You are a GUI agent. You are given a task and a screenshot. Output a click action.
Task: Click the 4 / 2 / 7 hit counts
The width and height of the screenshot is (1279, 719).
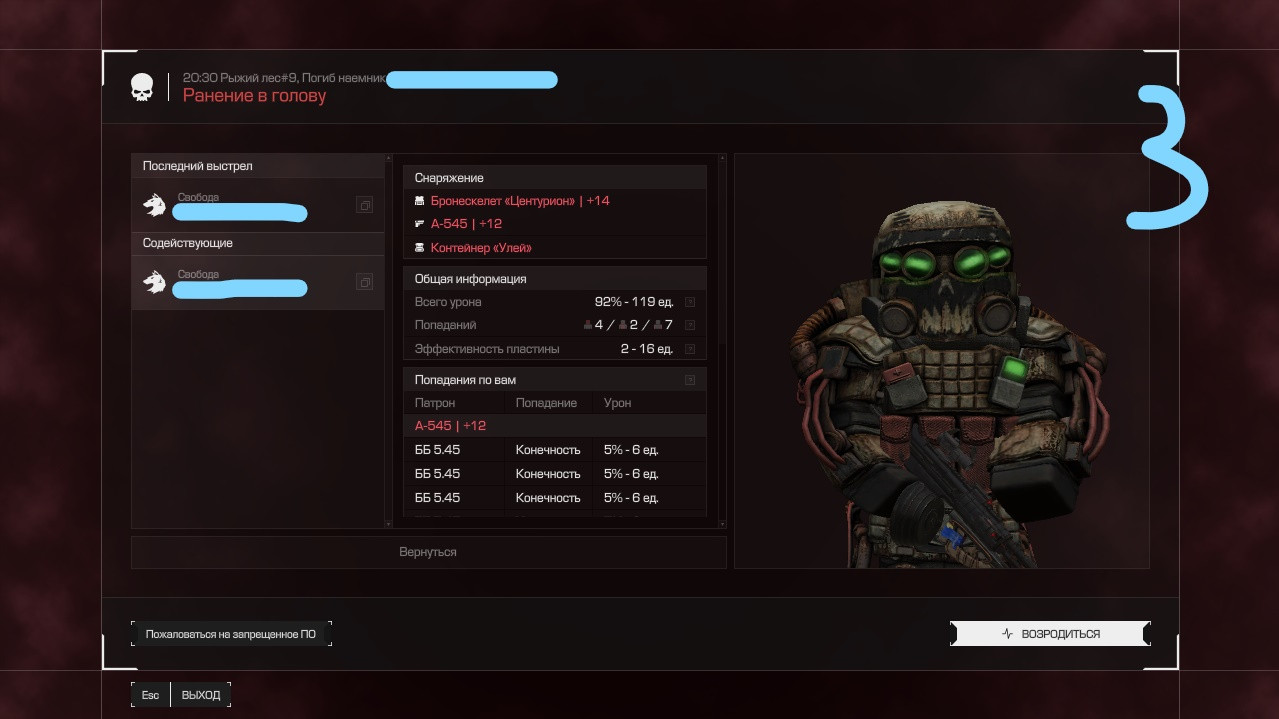pyautogui.click(x=629, y=325)
